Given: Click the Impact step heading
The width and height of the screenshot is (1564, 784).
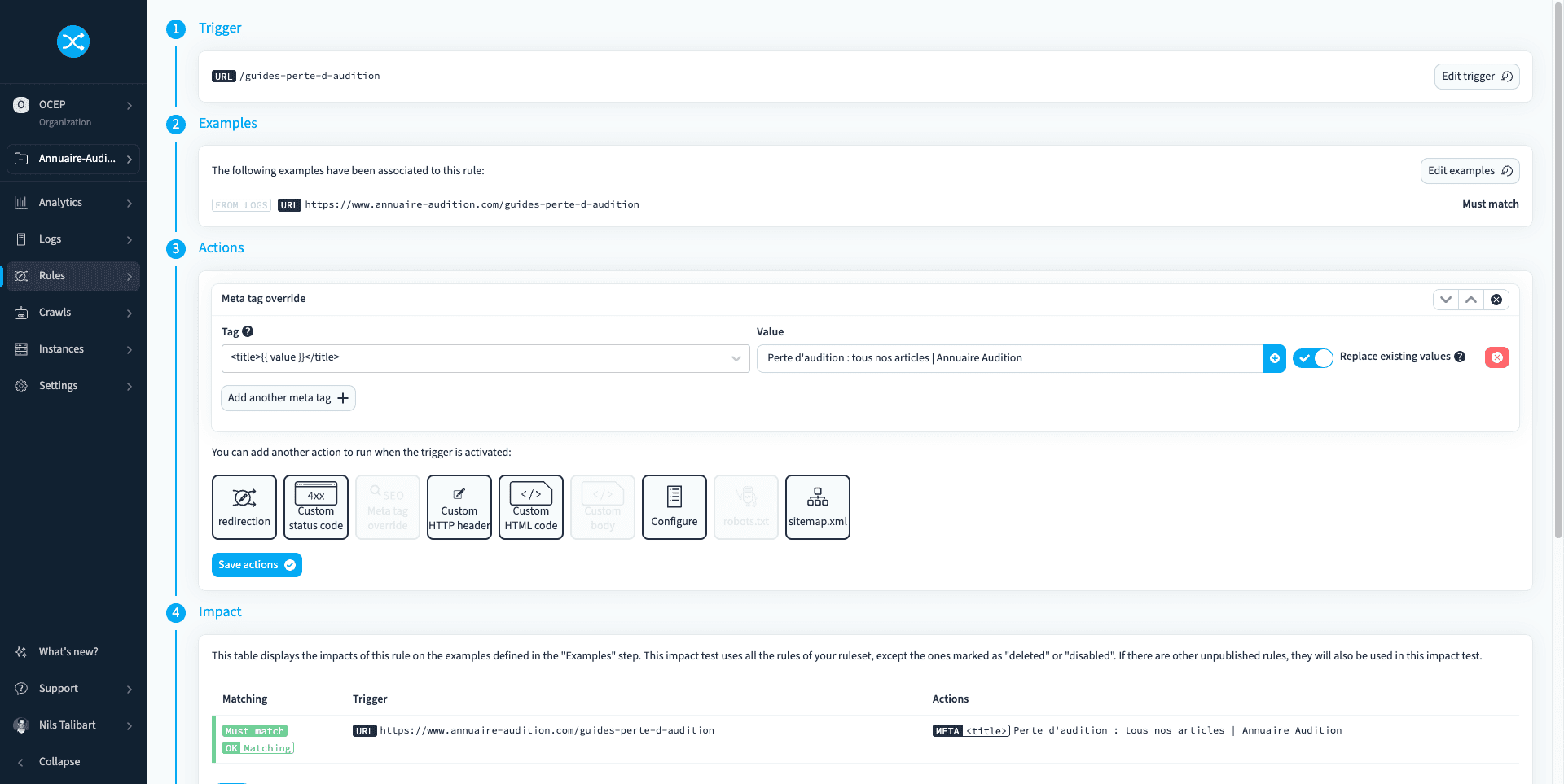Looking at the screenshot, I should pos(220,612).
